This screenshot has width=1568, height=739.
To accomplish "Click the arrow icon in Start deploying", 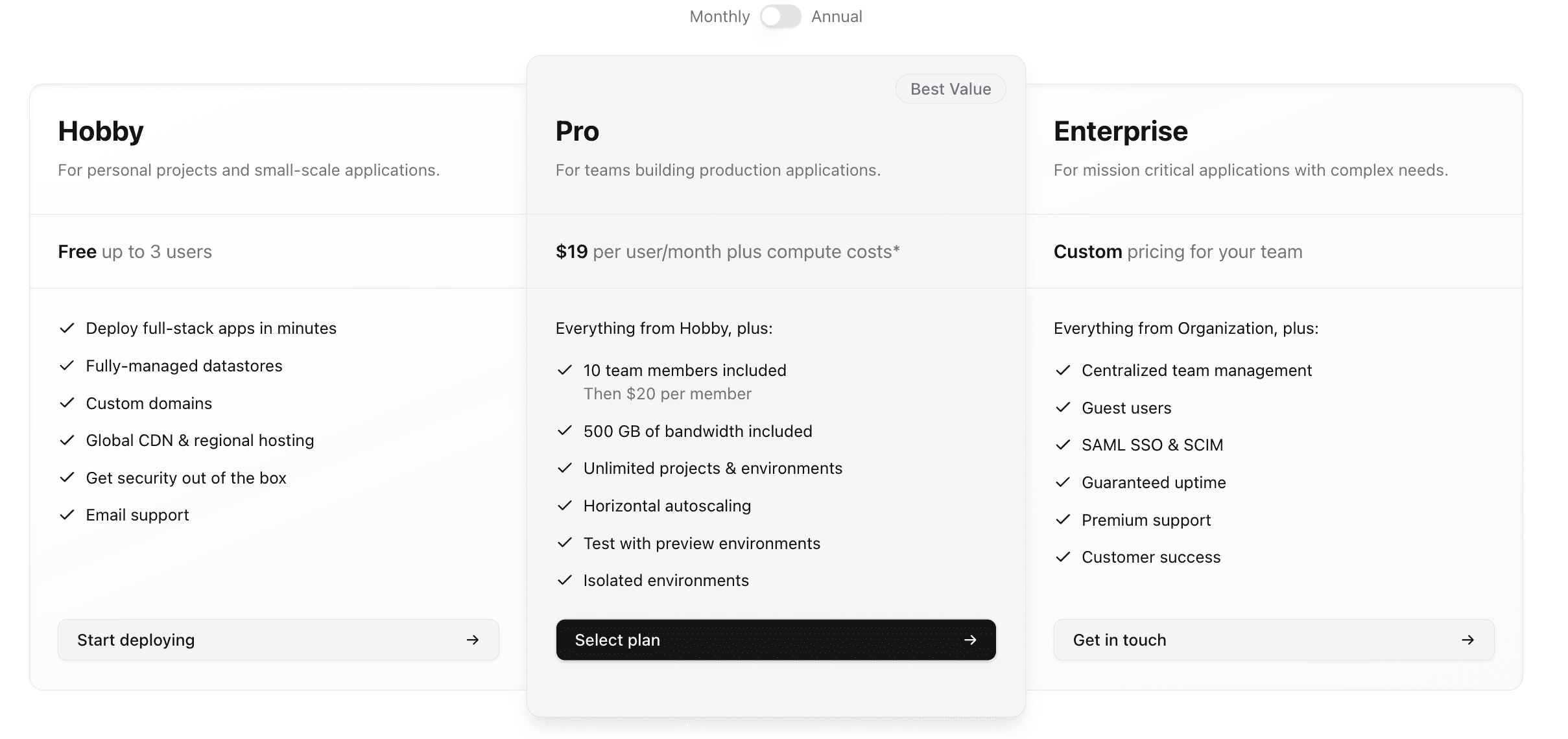I will click(473, 640).
